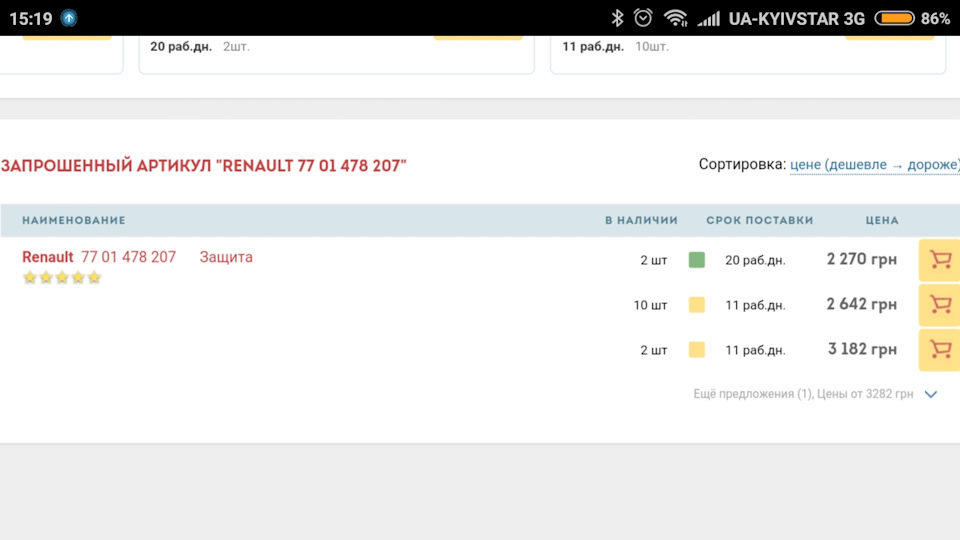Tap the alarm clock status icon
This screenshot has height=540, width=960.
click(643, 18)
